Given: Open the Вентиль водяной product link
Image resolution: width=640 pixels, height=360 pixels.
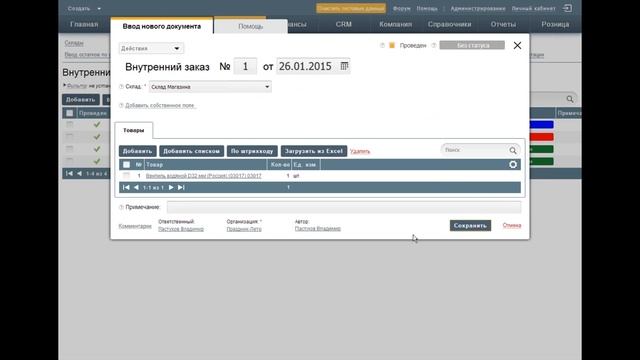Looking at the screenshot, I should click(204, 176).
